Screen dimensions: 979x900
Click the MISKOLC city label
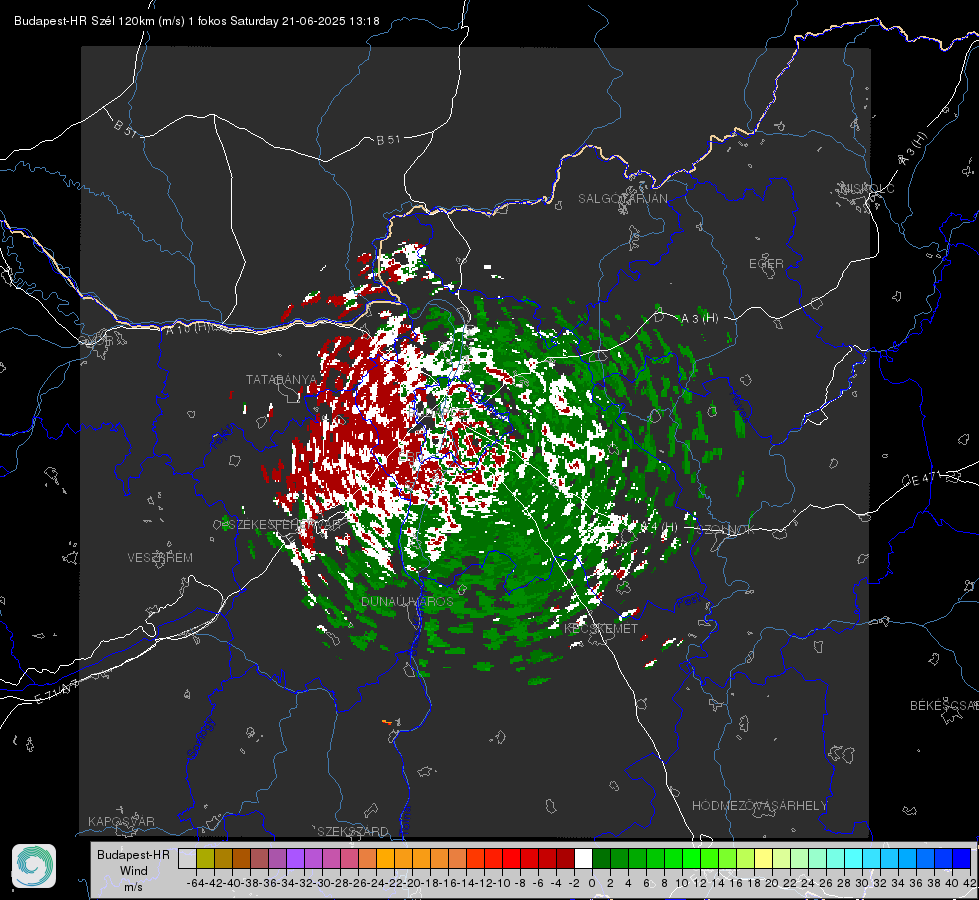pos(867,188)
